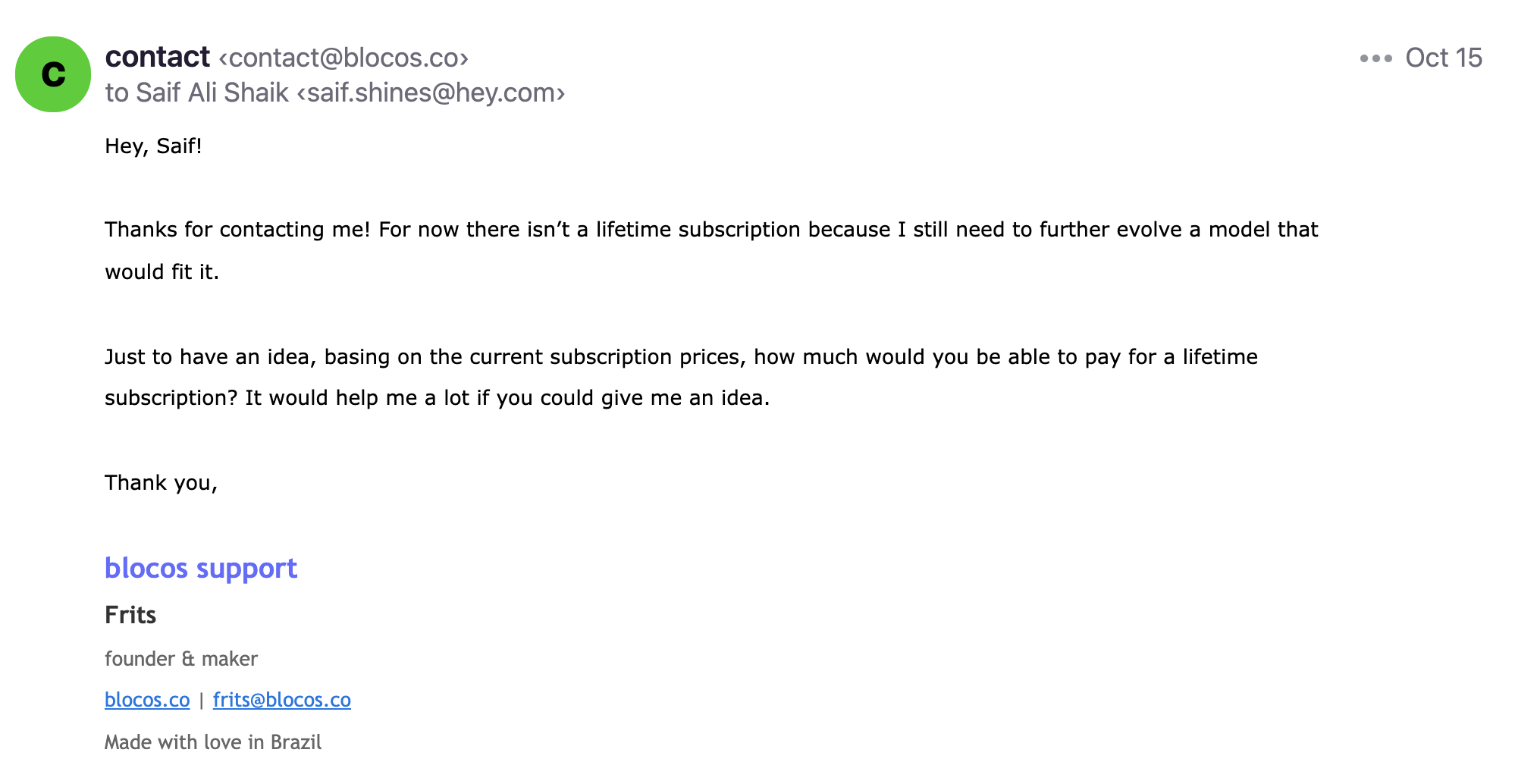Click the phrase "lifetime subscription because"

tap(743, 230)
